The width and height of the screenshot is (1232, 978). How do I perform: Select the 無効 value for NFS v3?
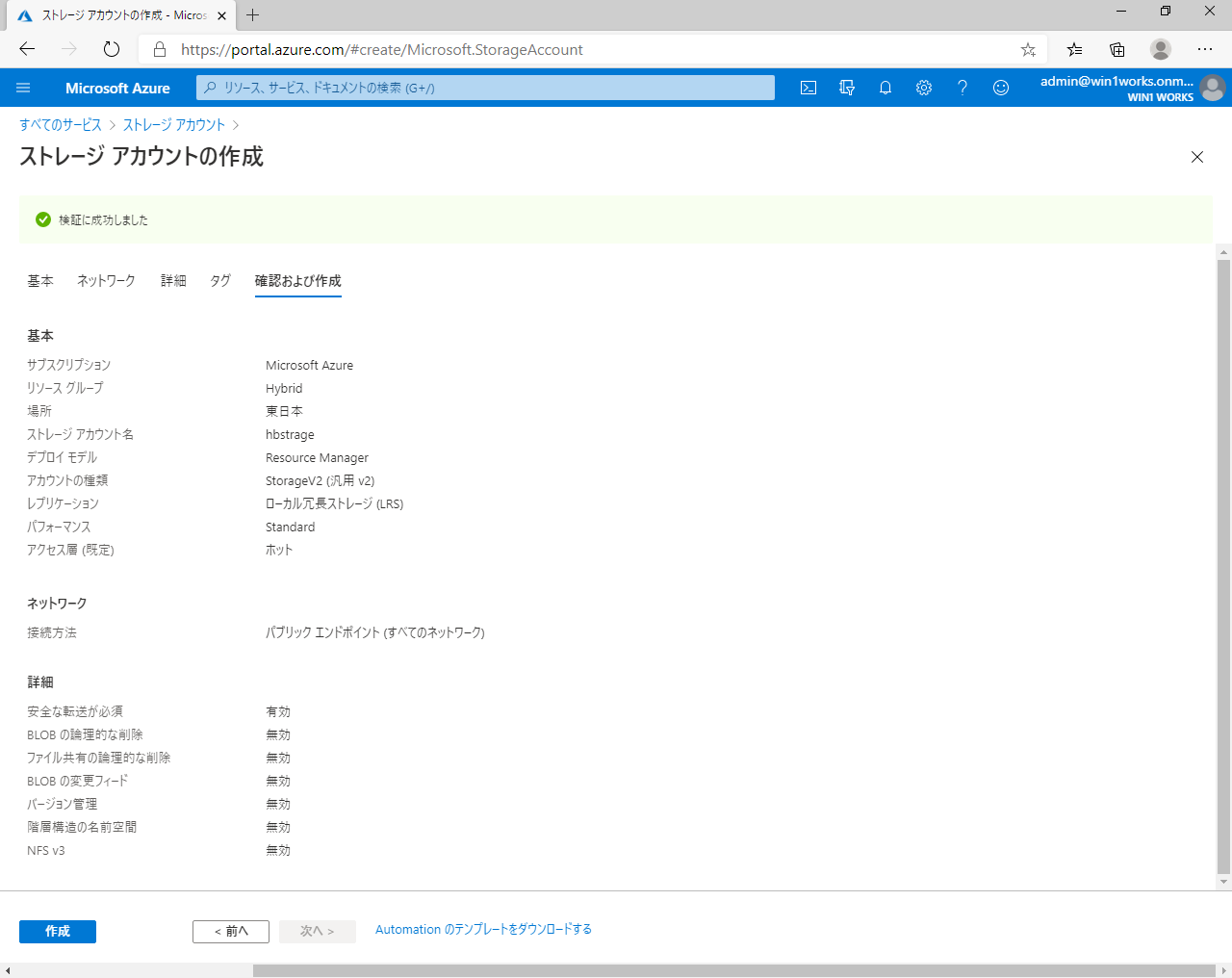tap(278, 851)
